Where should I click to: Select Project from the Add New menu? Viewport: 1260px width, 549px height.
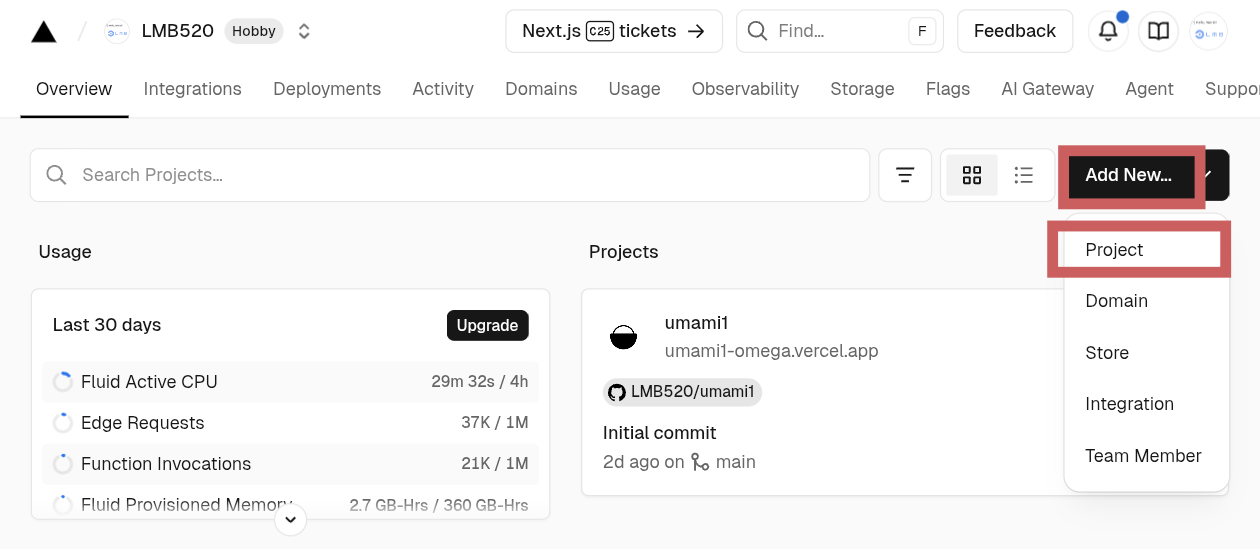point(1114,250)
